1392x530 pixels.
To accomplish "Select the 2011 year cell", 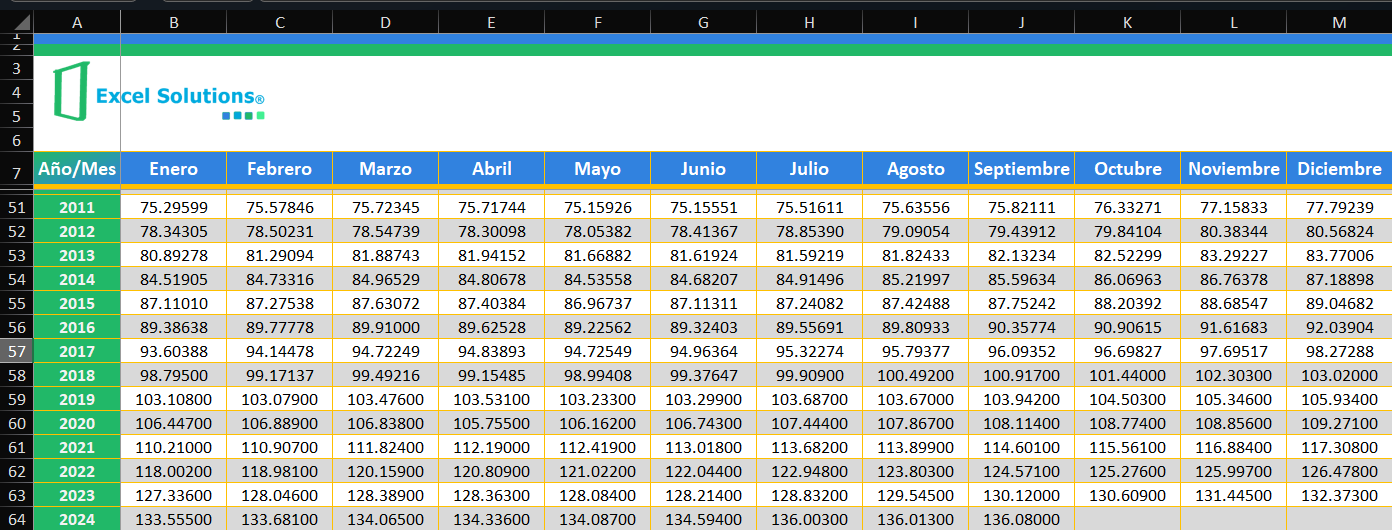I will tap(77, 207).
